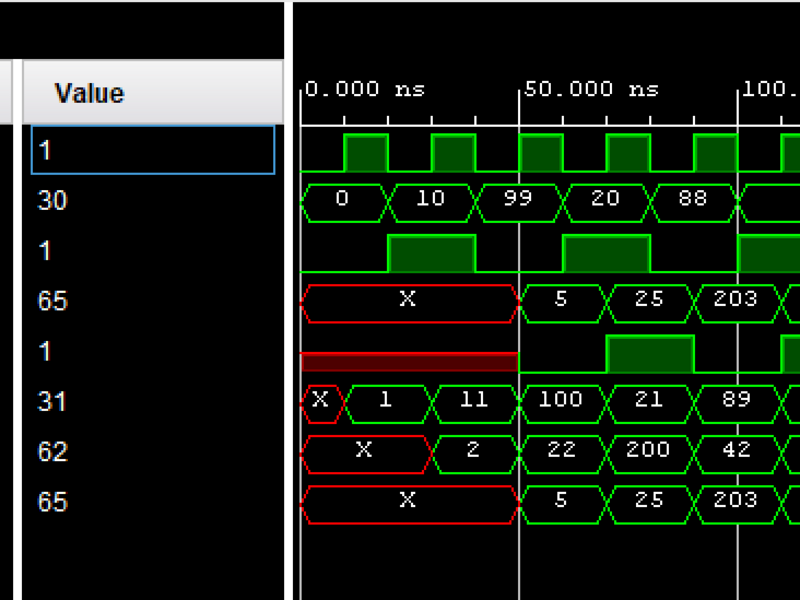This screenshot has width=800, height=600.
Task: Click the solid red undefined signal bar
Action: click(410, 362)
